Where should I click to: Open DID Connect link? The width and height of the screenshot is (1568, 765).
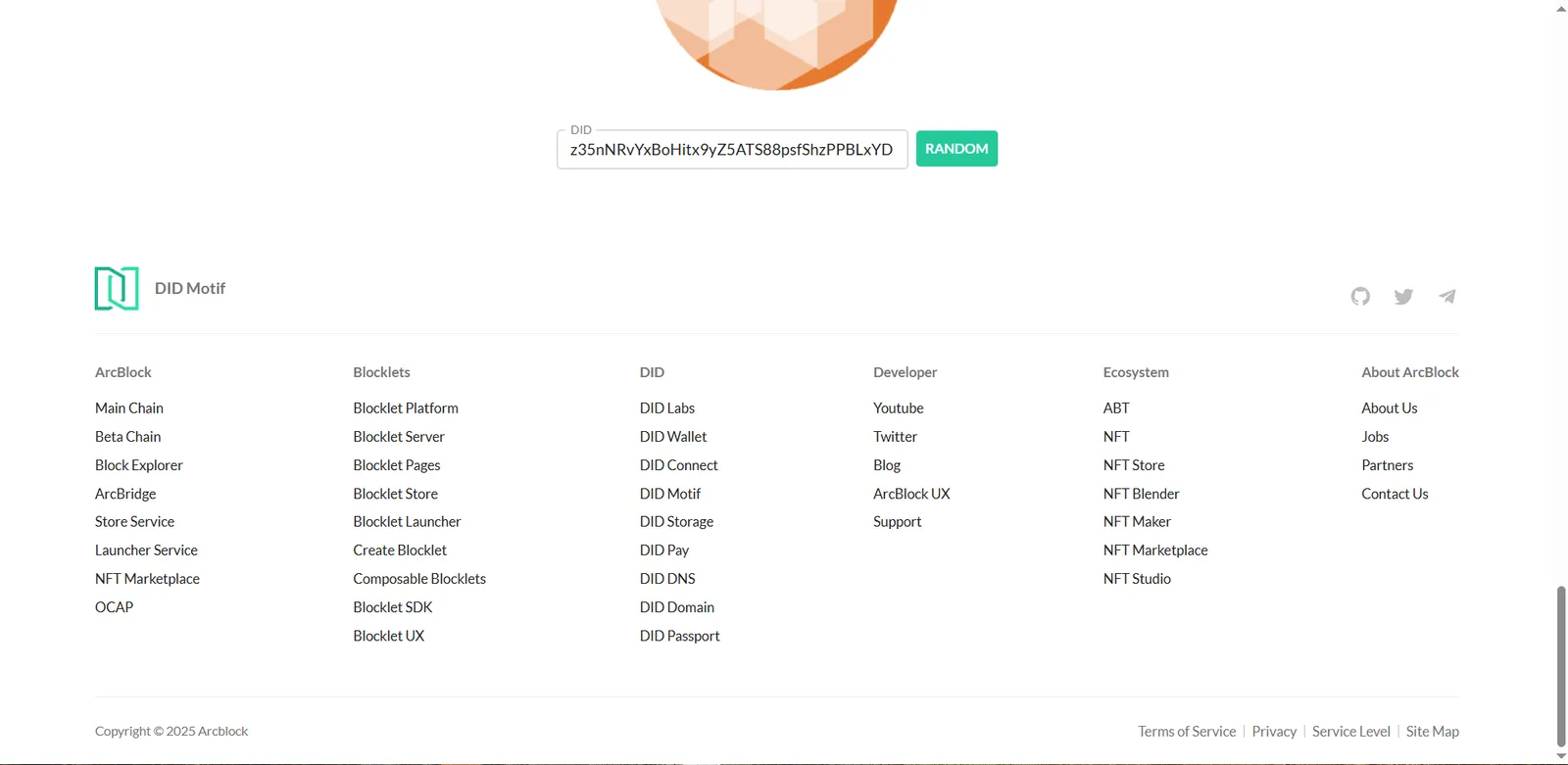[x=679, y=465]
